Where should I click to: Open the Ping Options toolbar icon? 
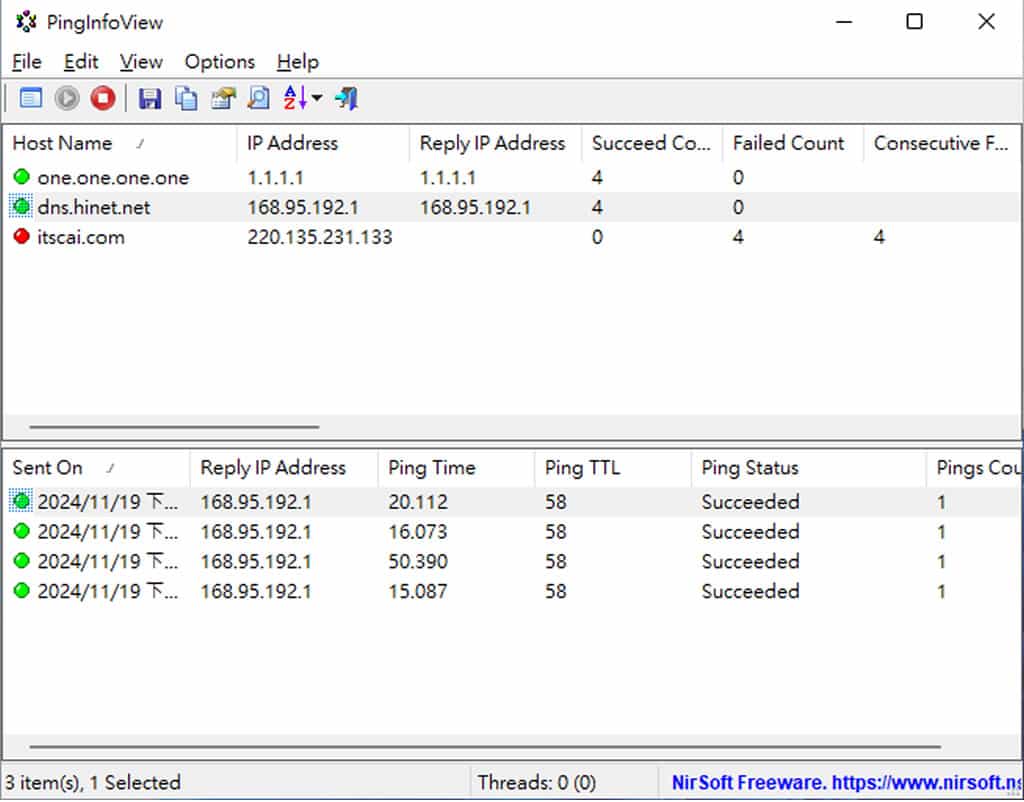pos(31,98)
